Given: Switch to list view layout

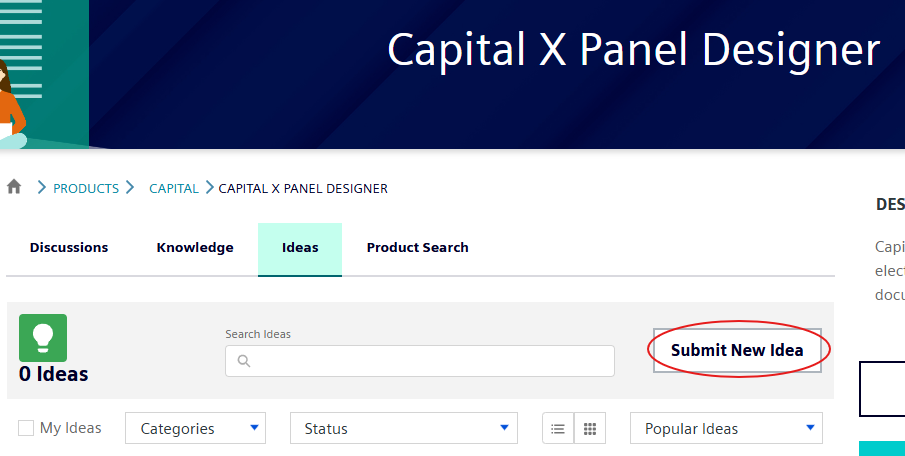Looking at the screenshot, I should click(x=558, y=429).
